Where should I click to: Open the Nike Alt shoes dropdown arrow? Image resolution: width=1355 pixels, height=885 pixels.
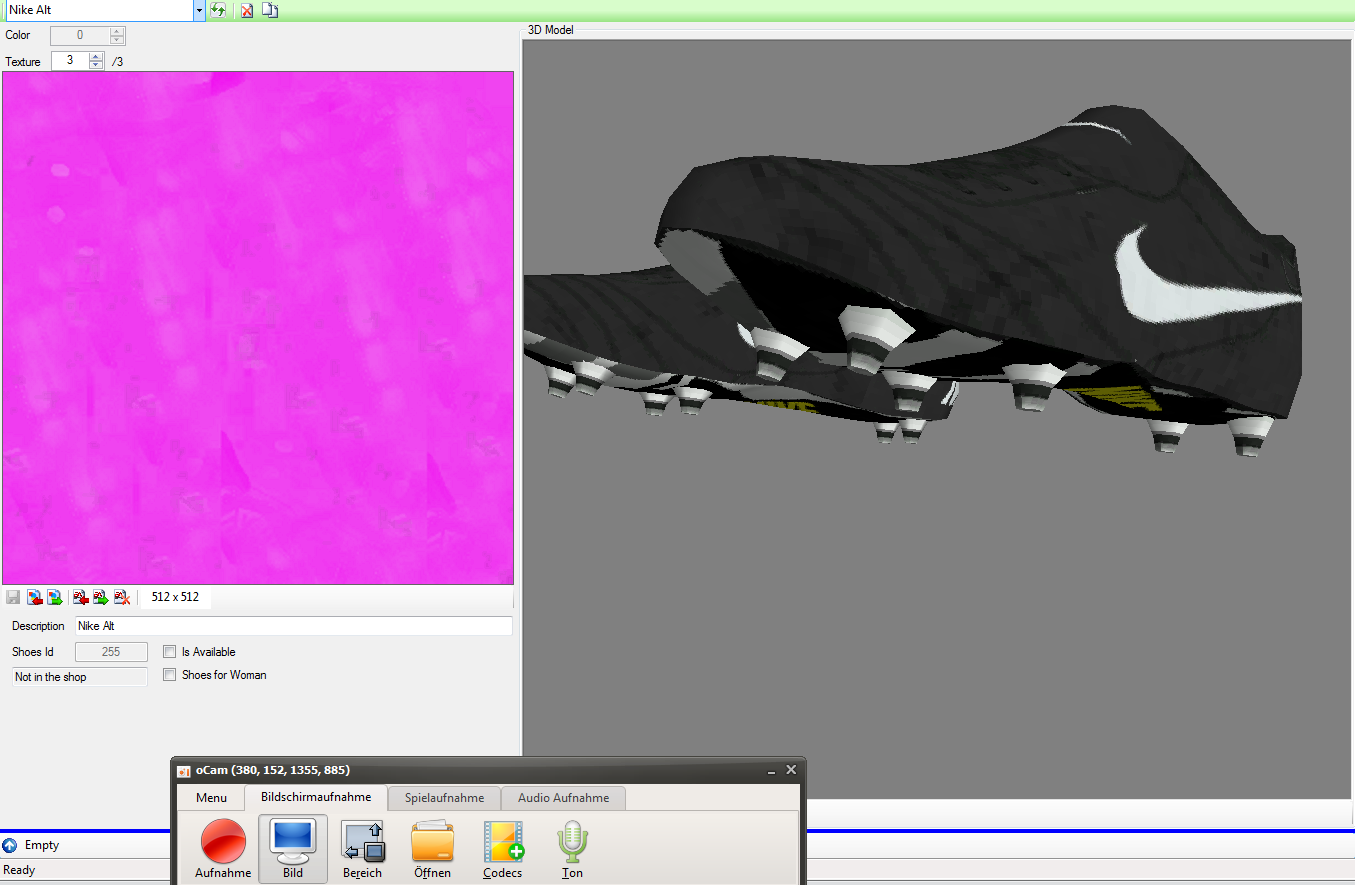199,10
